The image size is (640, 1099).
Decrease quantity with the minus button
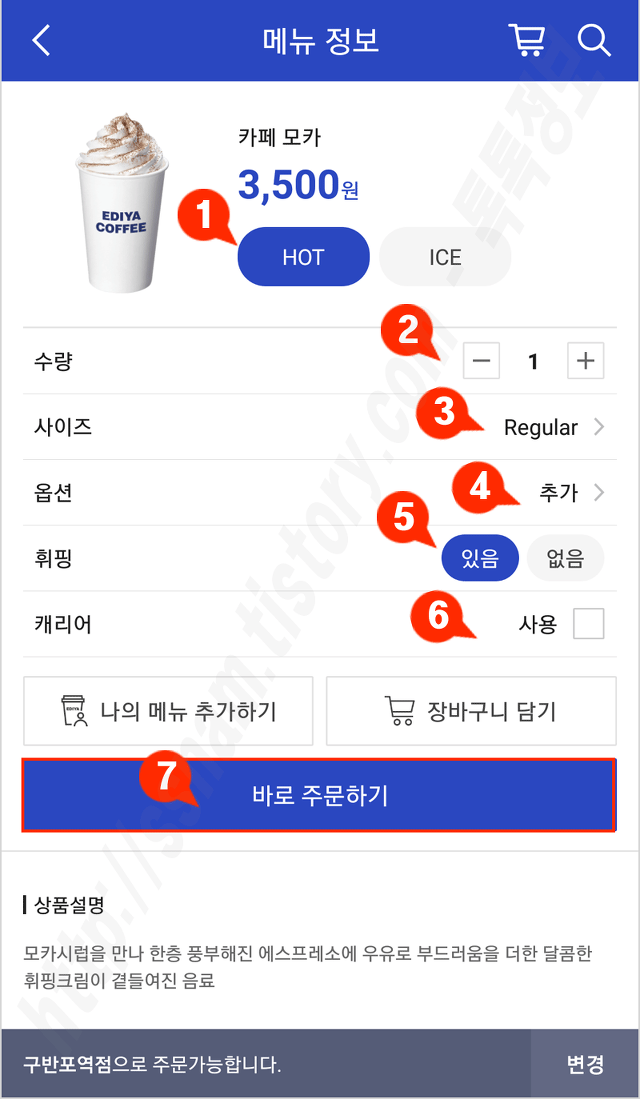tap(482, 361)
